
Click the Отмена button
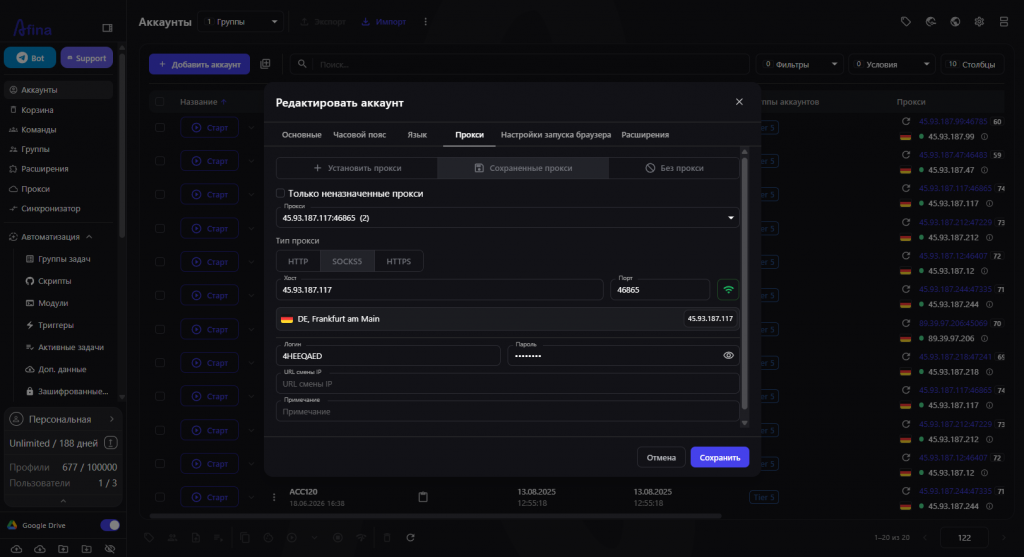coord(661,457)
